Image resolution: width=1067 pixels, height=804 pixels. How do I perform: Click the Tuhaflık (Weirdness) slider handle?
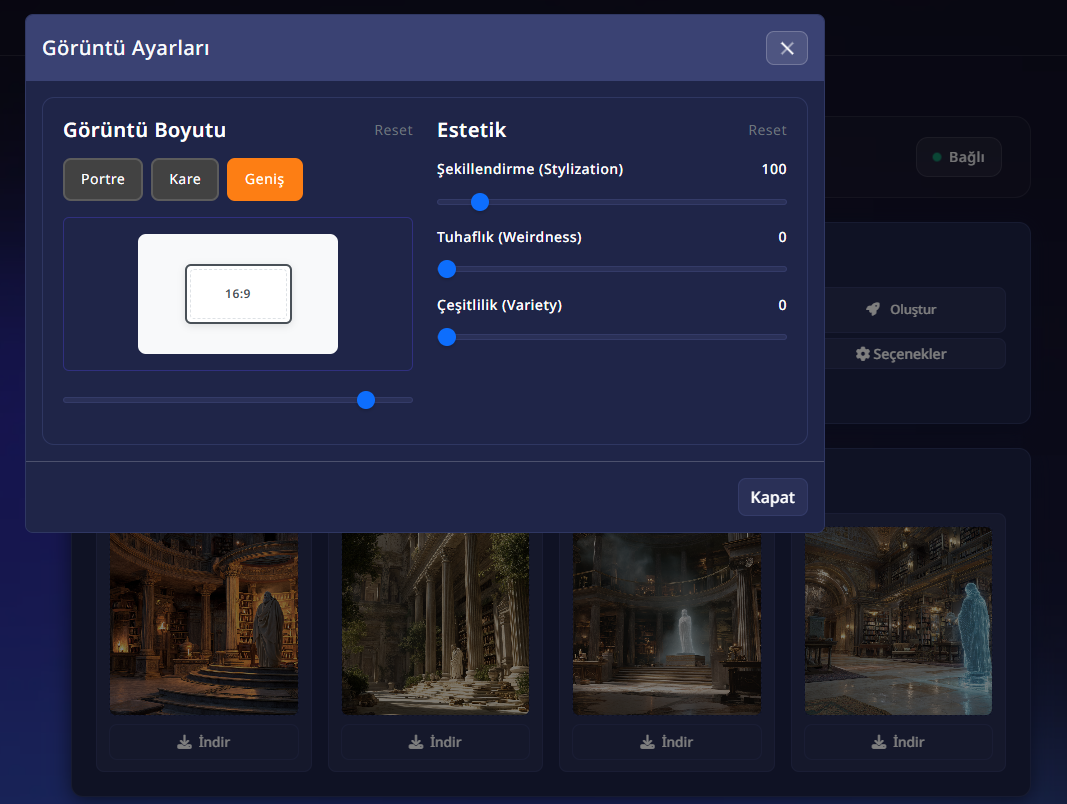pyautogui.click(x=446, y=269)
